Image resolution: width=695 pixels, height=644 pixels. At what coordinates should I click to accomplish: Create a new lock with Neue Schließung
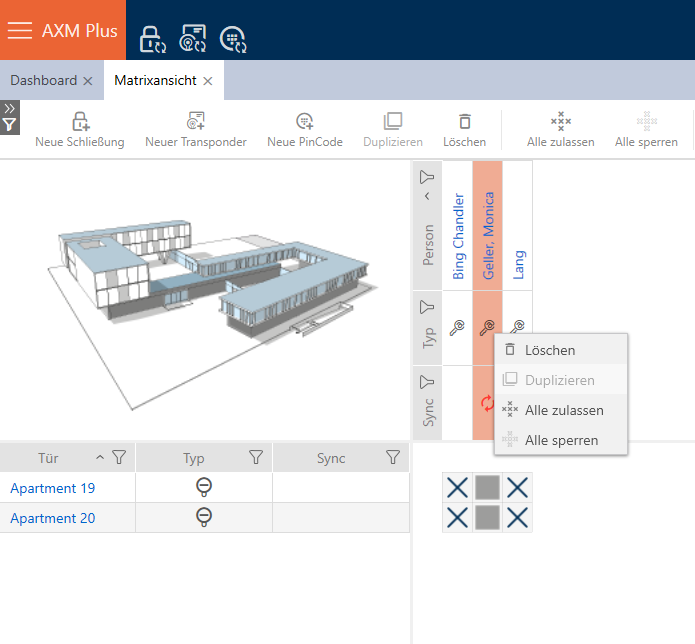point(80,130)
